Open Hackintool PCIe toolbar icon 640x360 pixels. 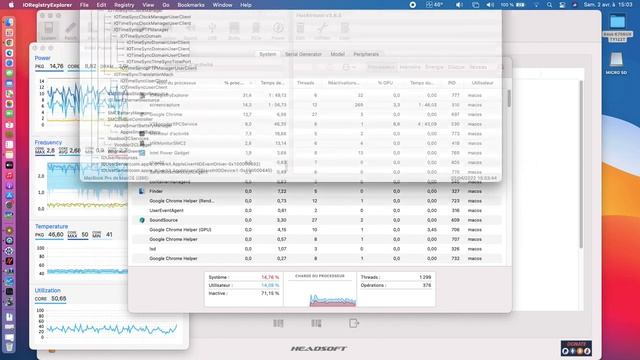256,31
